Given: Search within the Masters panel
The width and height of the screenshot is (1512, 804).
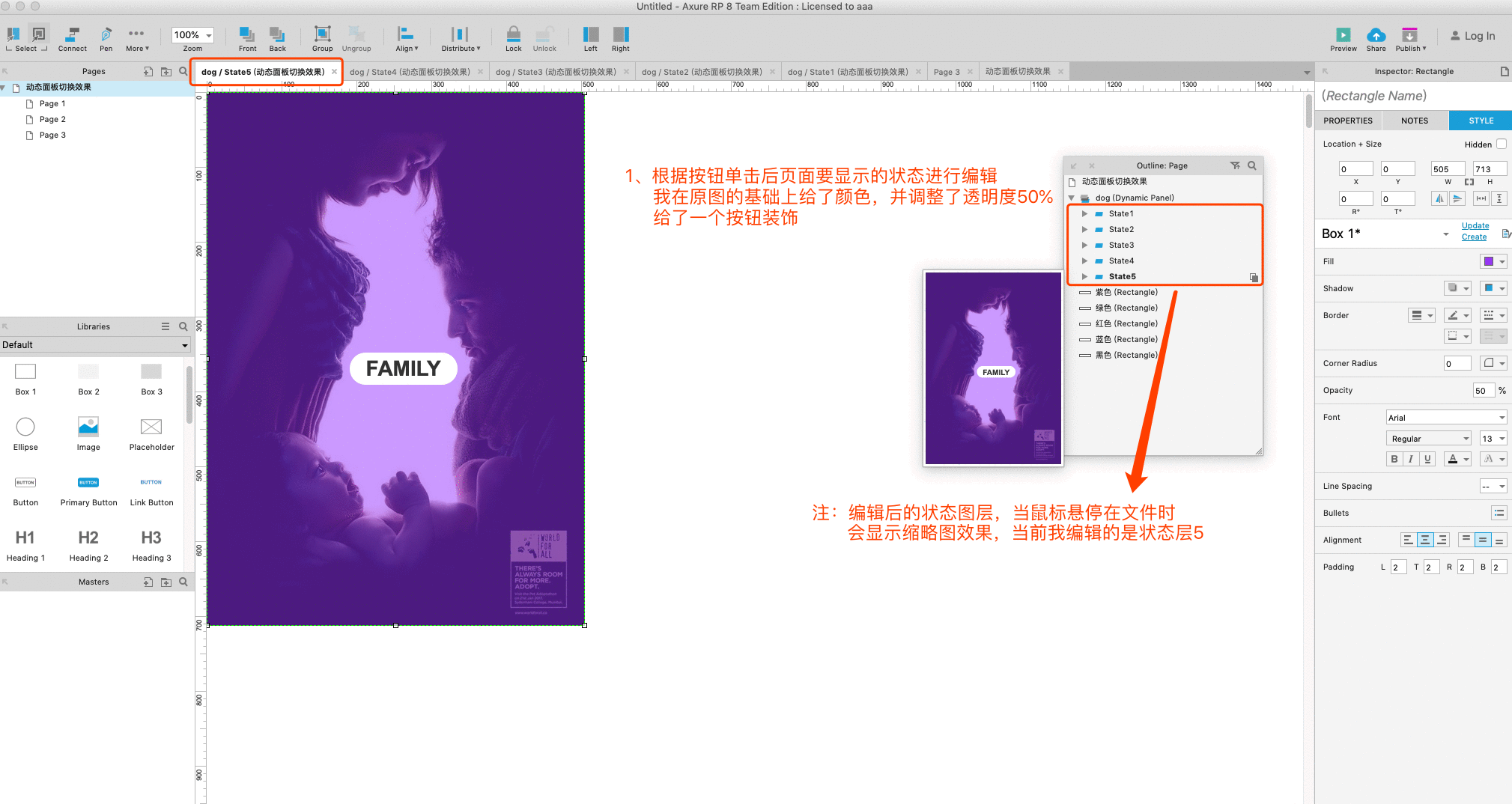Looking at the screenshot, I should coord(183,582).
